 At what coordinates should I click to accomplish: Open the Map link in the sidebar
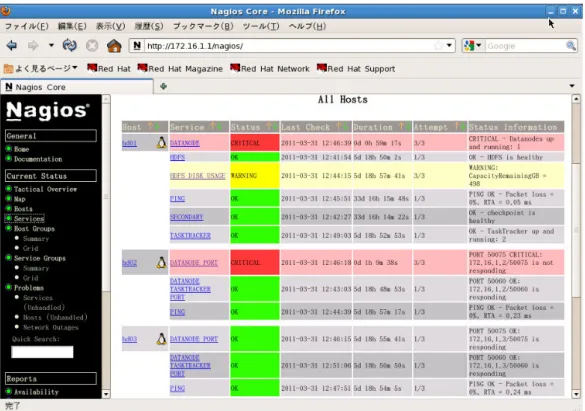pyautogui.click(x=19, y=199)
